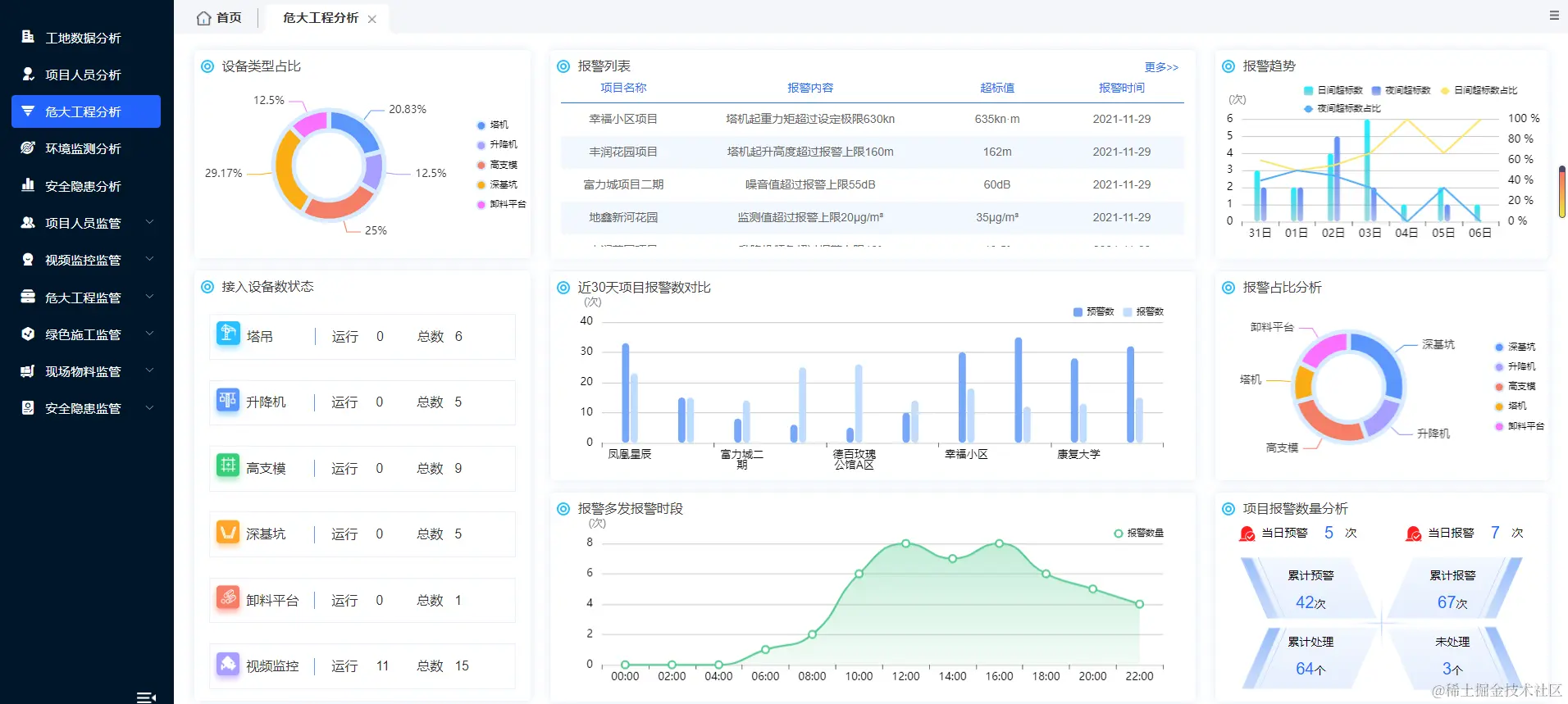Click the 安全隐患监管 sidebar icon
The width and height of the screenshot is (1568, 704).
pyautogui.click(x=28, y=407)
